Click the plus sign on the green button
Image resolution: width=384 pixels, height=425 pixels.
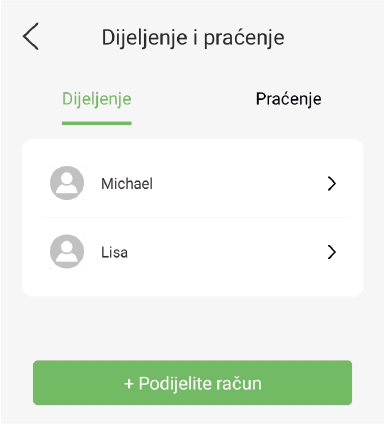click(129, 384)
